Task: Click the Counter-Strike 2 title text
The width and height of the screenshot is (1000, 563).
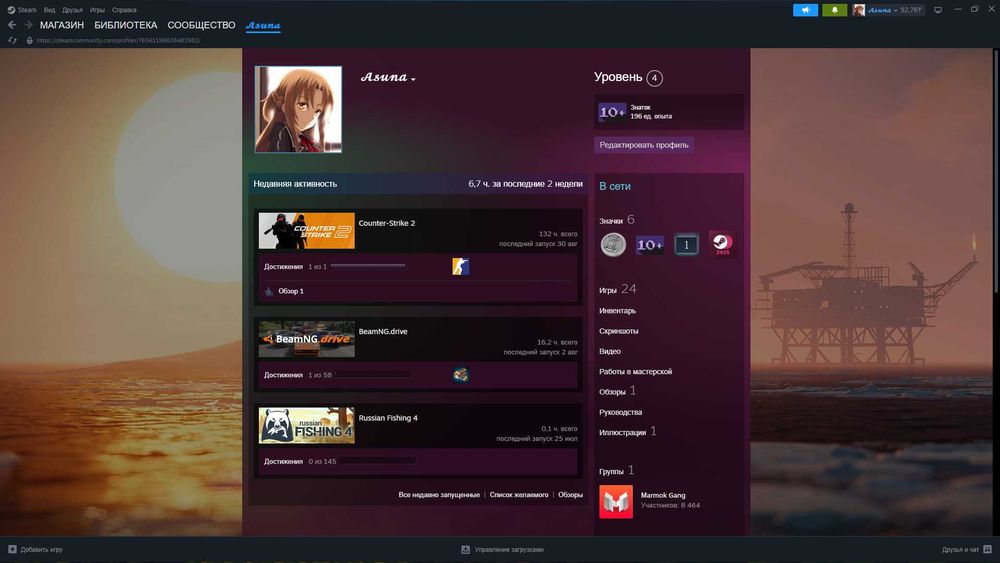Action: pos(386,223)
